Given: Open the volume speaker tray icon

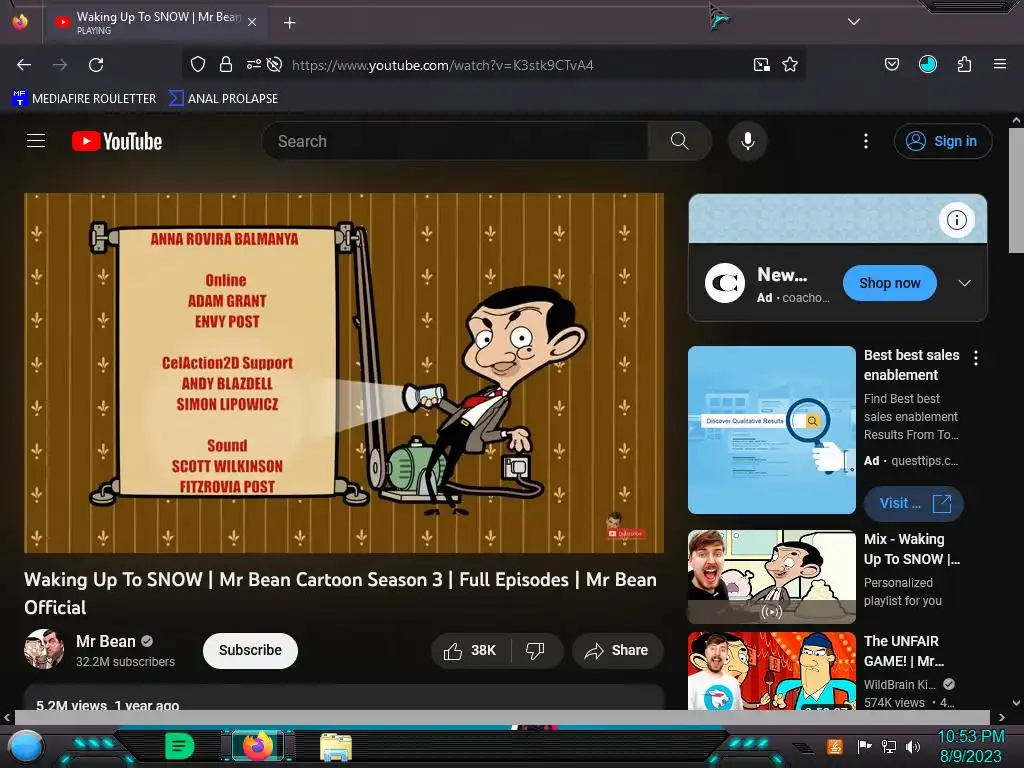Looking at the screenshot, I should (913, 746).
